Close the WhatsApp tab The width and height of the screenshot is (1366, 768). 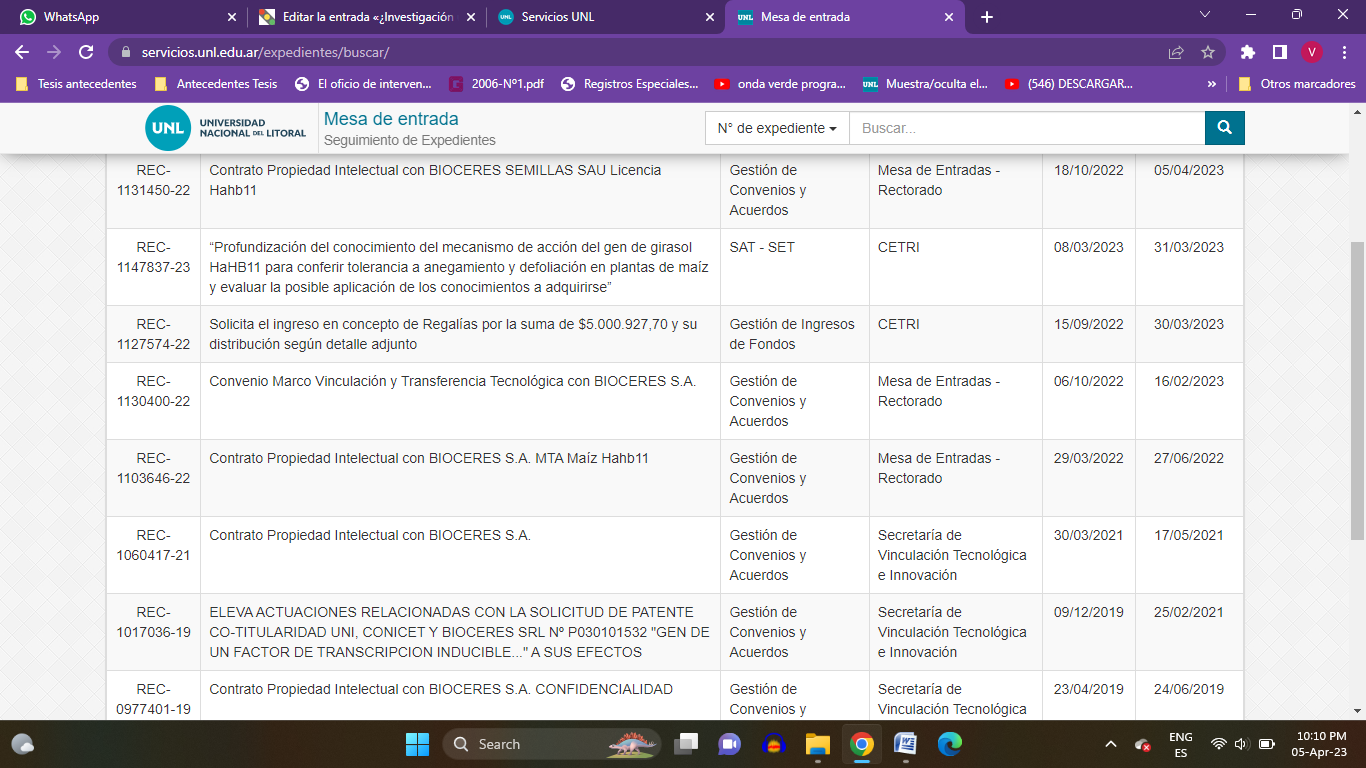(x=232, y=17)
